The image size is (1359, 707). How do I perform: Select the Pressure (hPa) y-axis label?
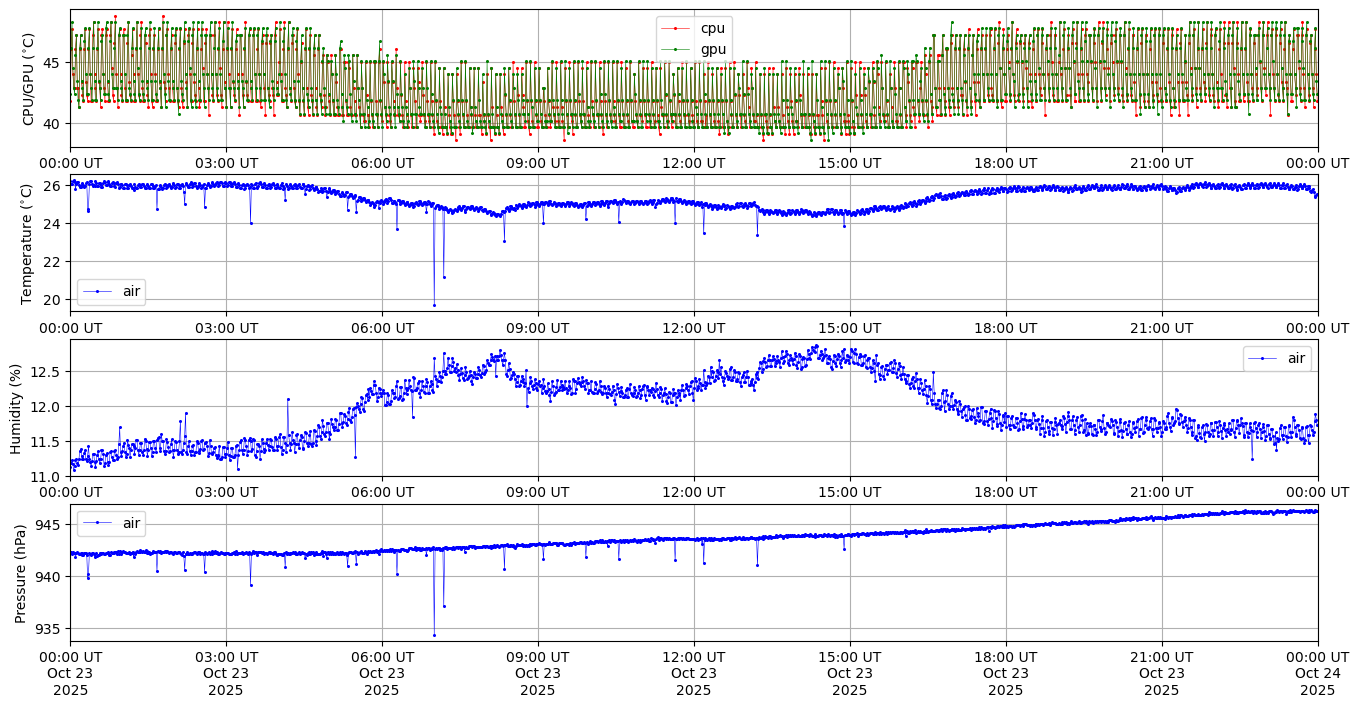coord(21,573)
